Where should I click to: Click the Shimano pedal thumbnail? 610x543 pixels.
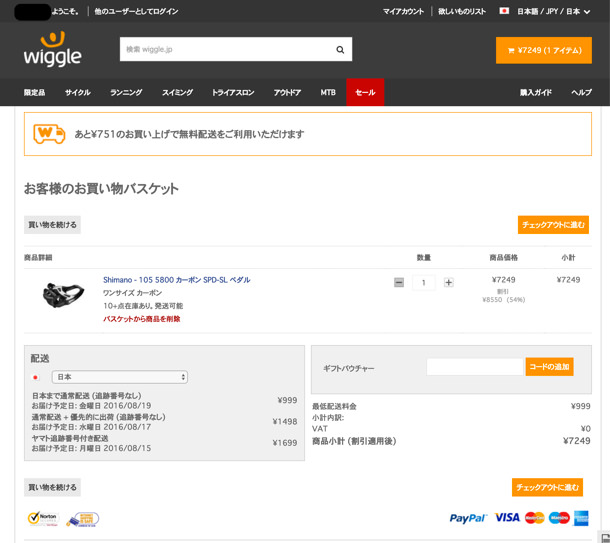[63, 295]
